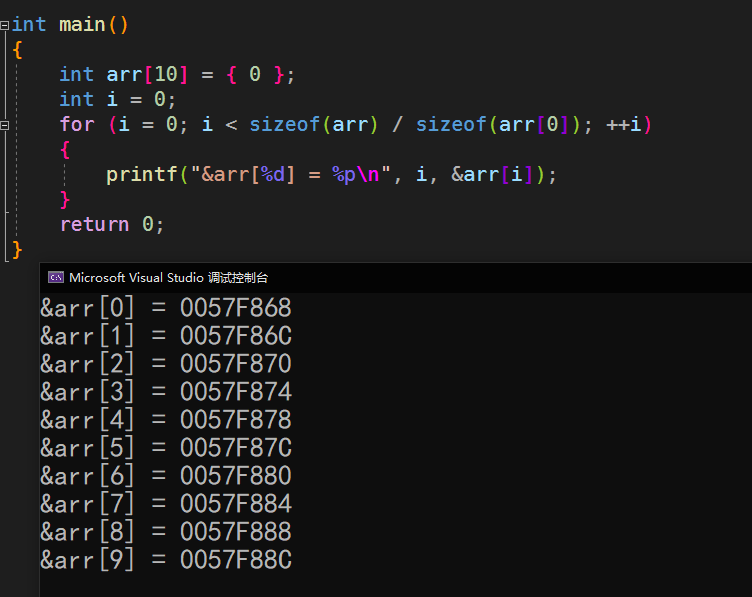Image resolution: width=752 pixels, height=597 pixels.
Task: Place cursor on printf function call
Action: [142, 175]
